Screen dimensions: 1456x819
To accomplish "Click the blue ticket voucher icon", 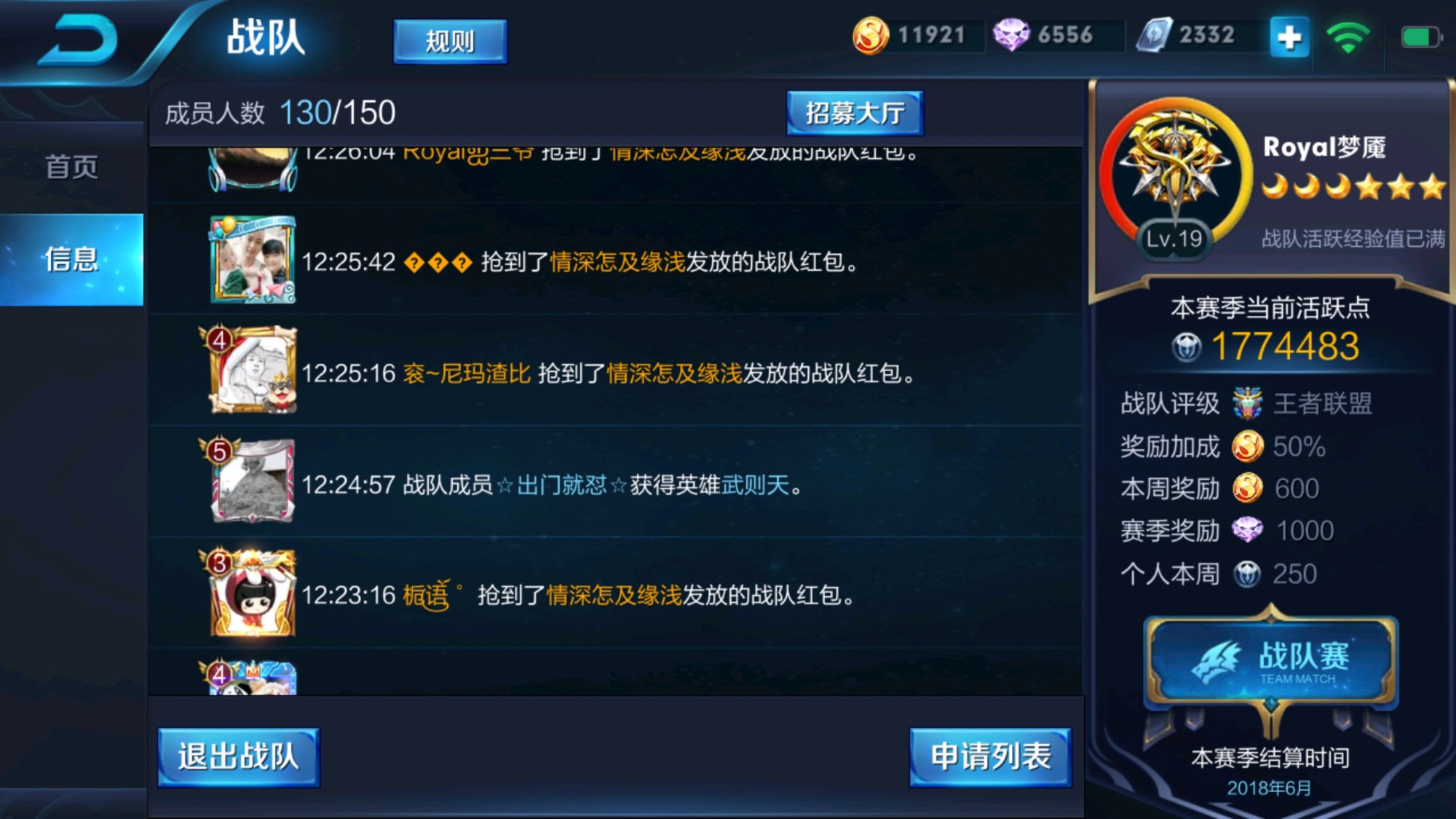I will point(1155,35).
